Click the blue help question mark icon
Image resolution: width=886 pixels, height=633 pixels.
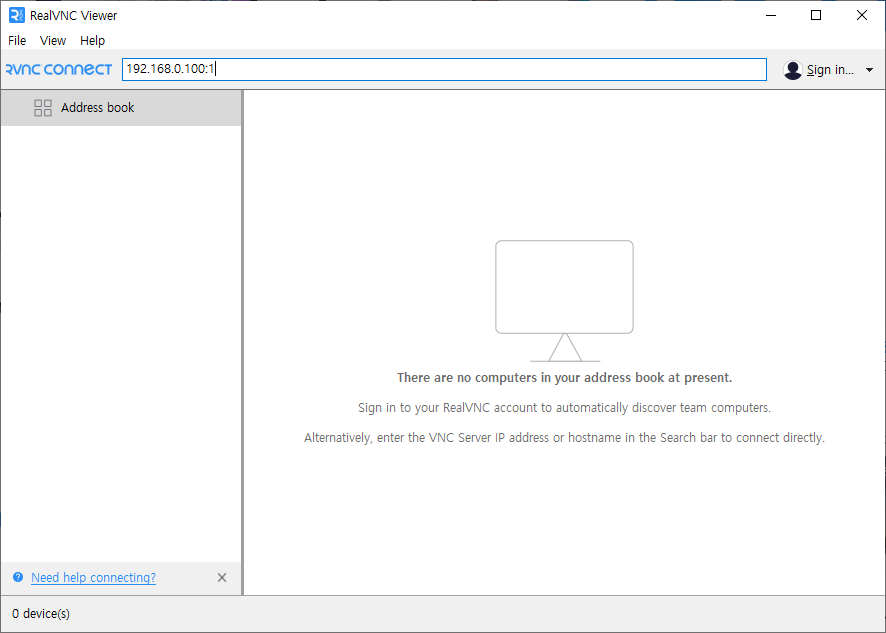click(18, 577)
